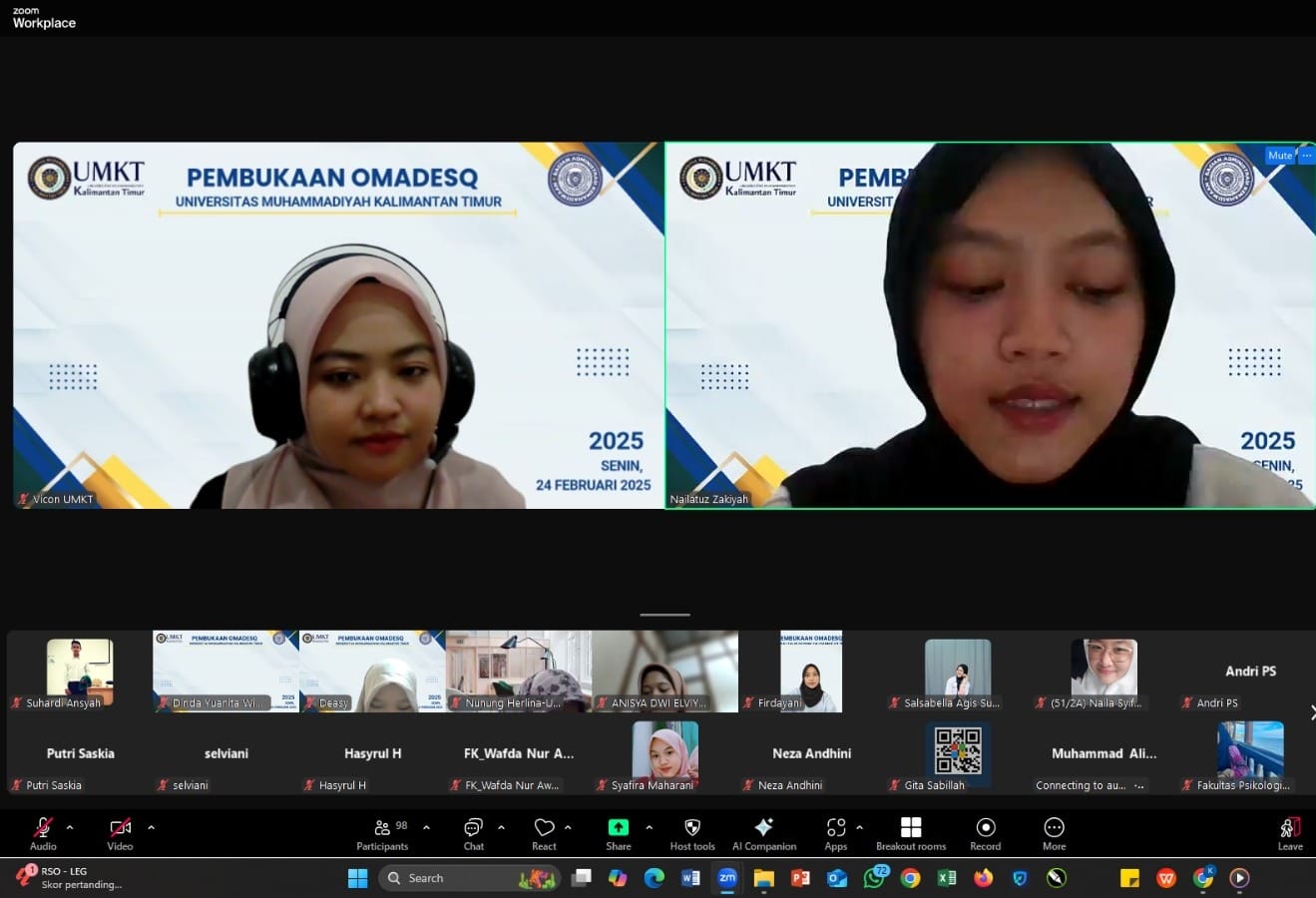Open AI Companion

click(x=764, y=833)
